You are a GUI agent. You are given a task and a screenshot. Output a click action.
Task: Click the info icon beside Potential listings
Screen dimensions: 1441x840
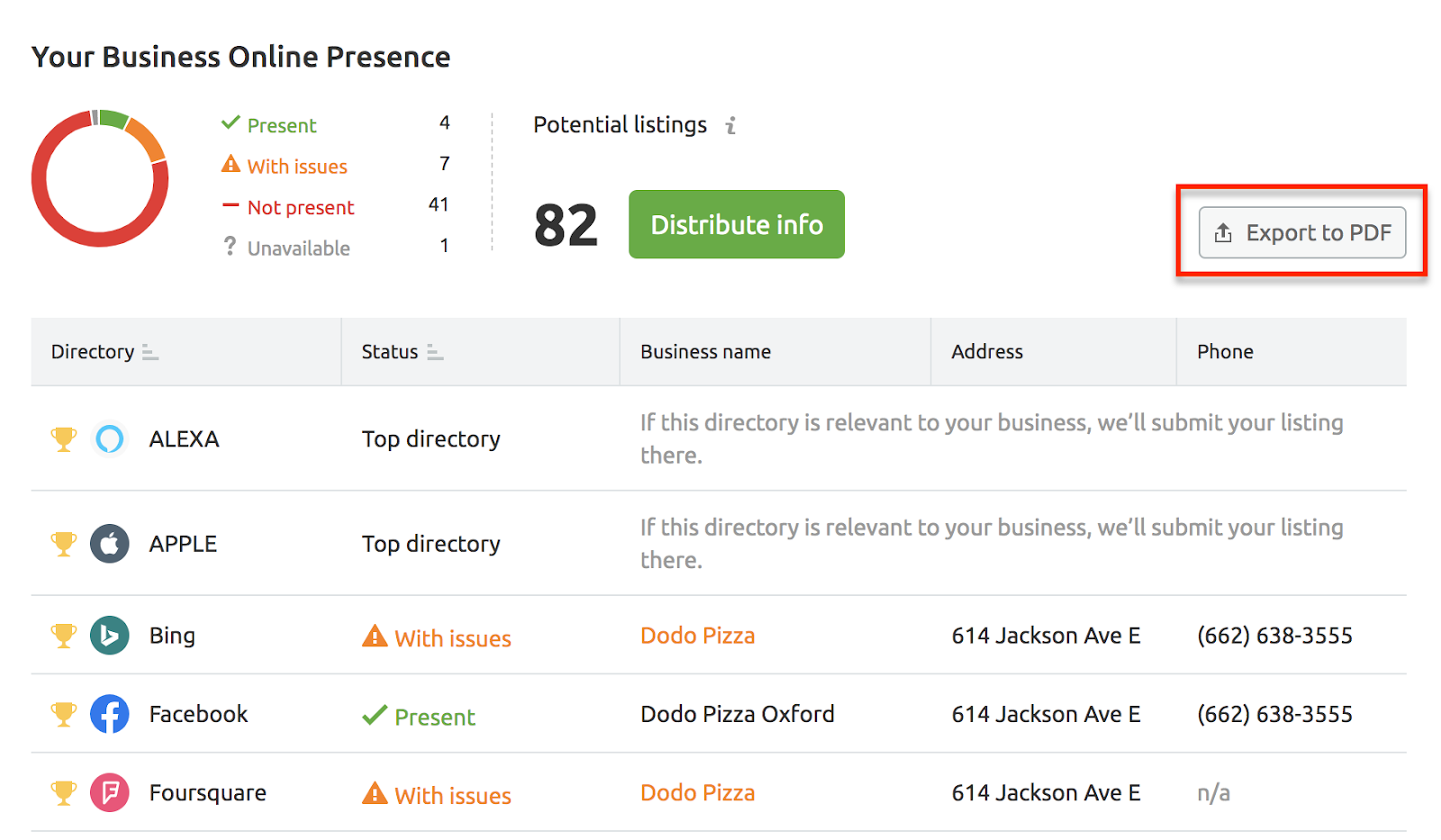coord(730,125)
